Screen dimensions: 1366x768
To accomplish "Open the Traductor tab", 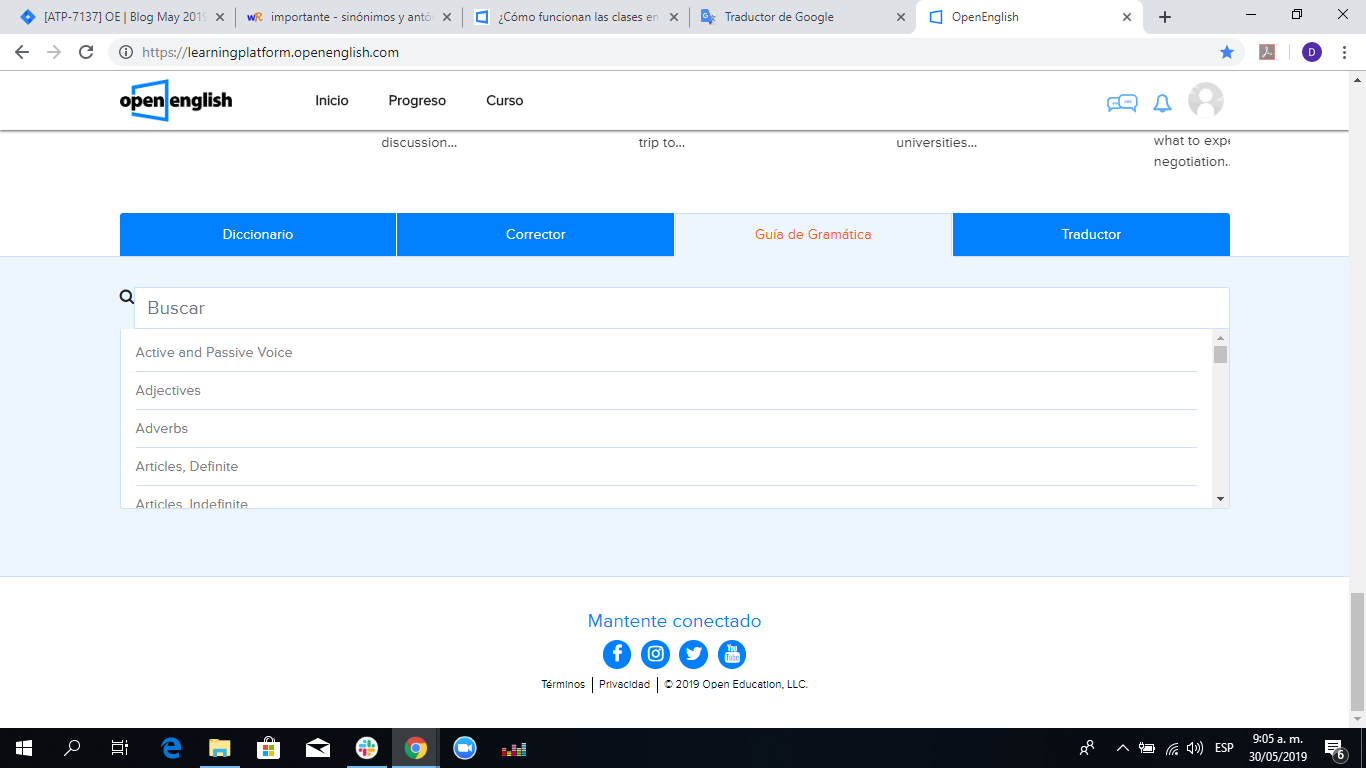I will click(1091, 234).
